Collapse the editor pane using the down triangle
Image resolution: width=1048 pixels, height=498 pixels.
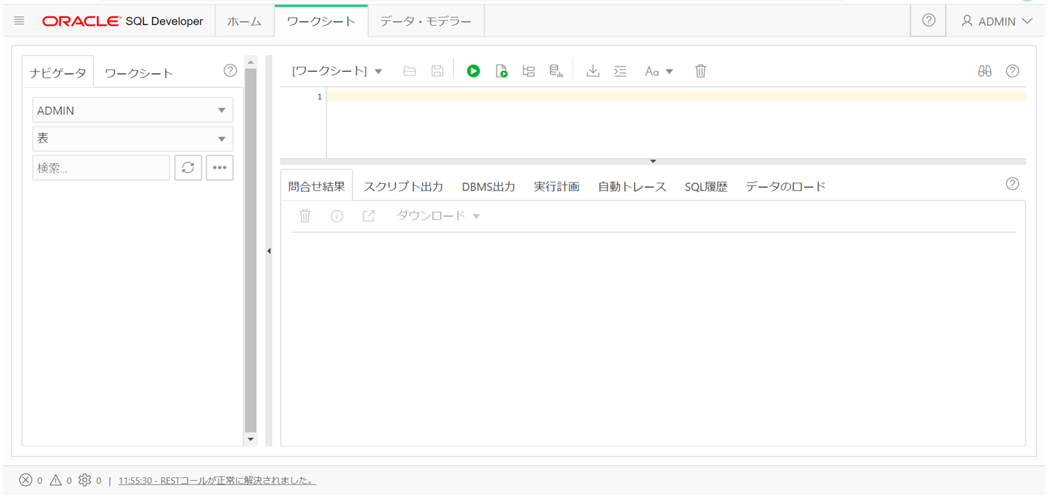pos(653,161)
